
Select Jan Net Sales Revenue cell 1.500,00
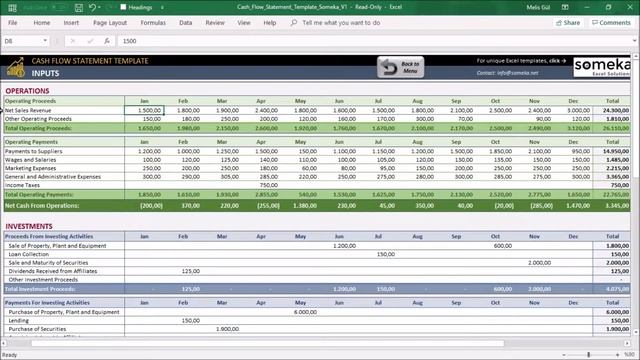click(x=144, y=110)
